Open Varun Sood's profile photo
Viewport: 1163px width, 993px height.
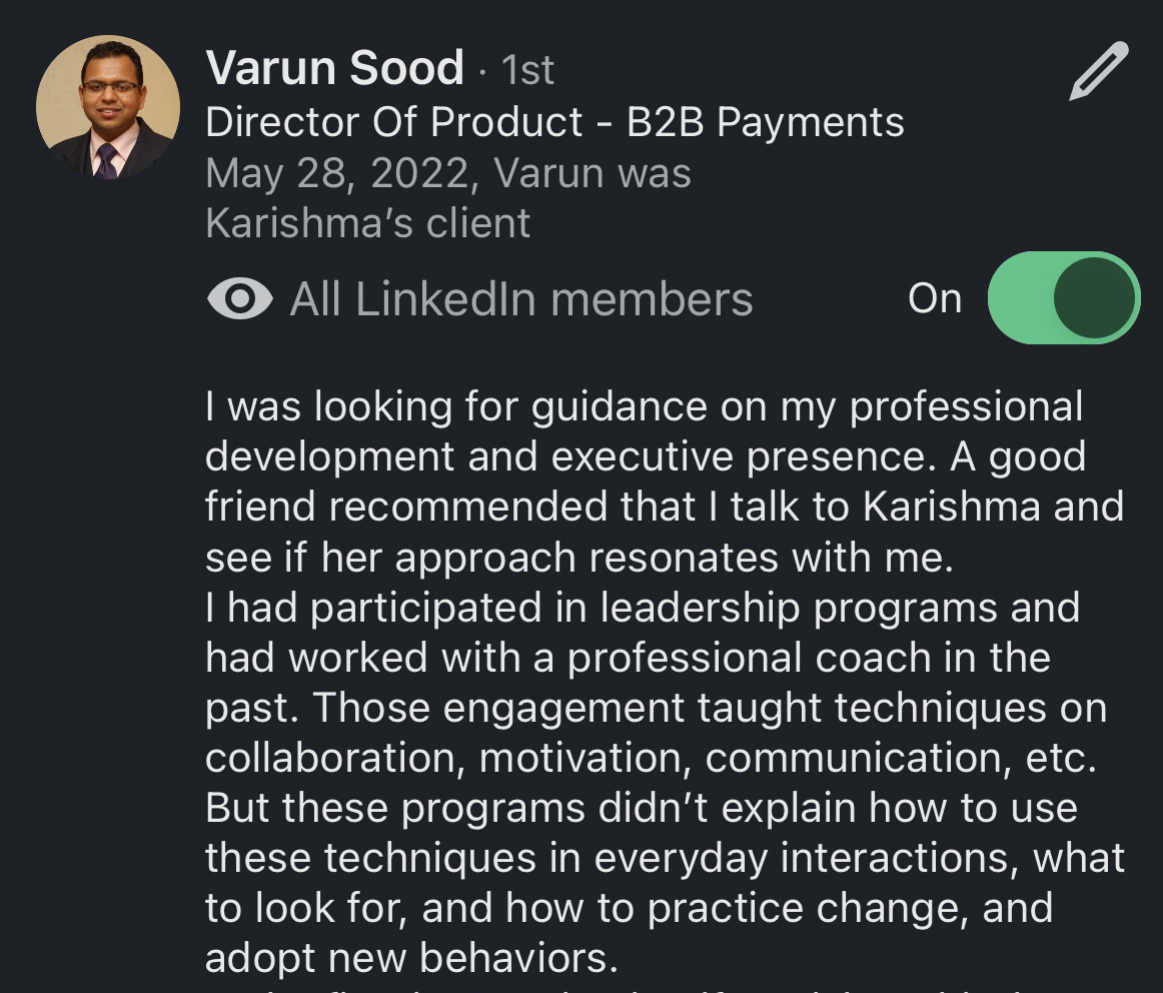click(108, 107)
